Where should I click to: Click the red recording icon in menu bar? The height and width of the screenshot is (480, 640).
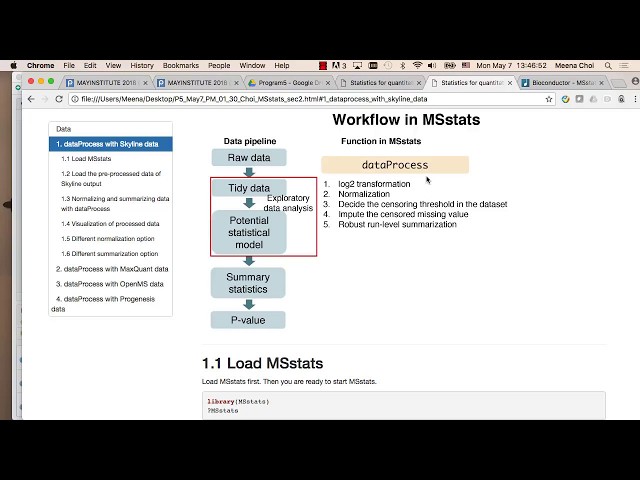point(323,65)
